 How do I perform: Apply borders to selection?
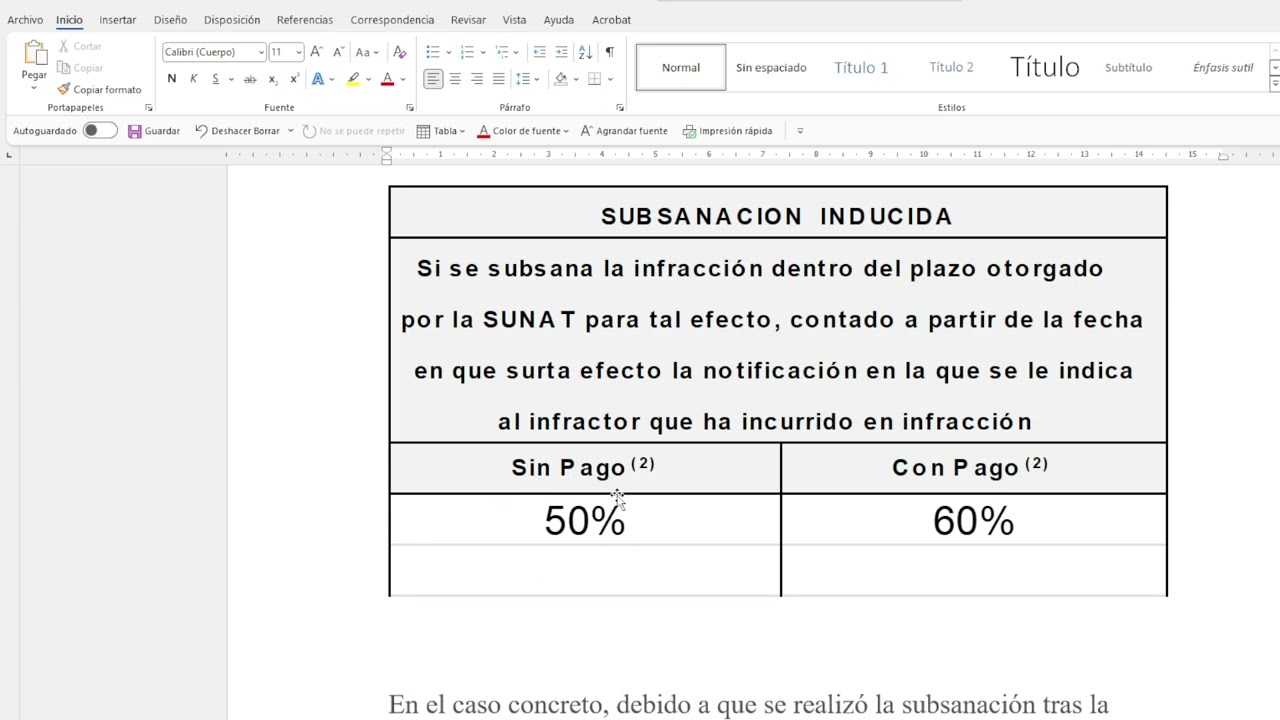[x=595, y=79]
